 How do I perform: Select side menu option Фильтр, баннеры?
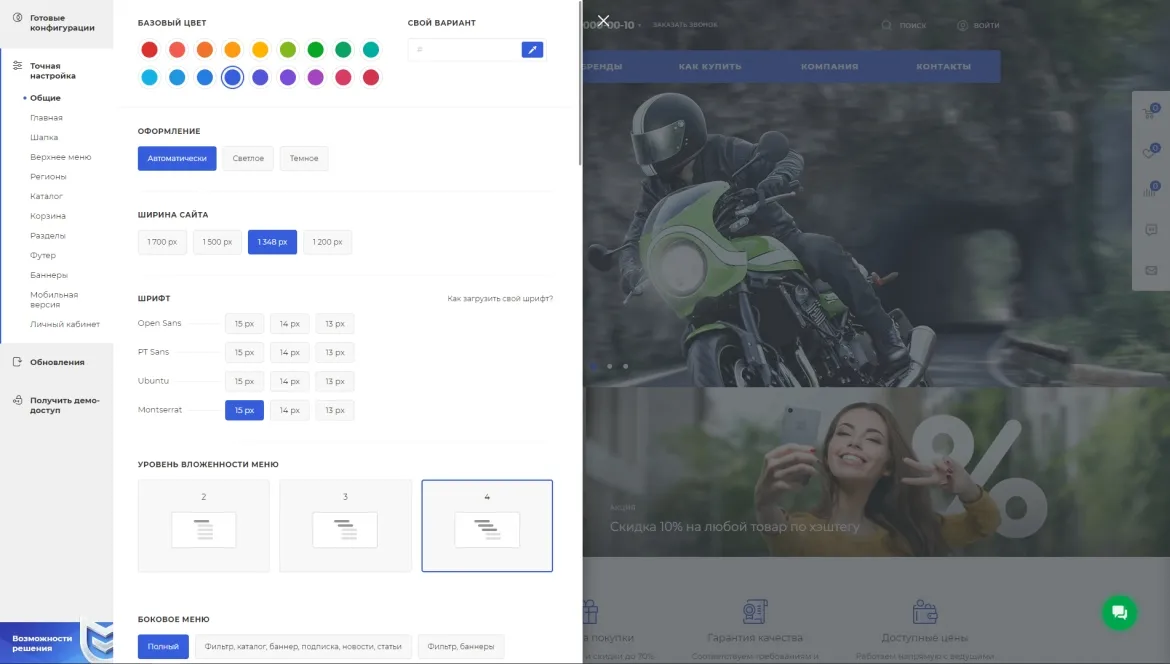460,647
